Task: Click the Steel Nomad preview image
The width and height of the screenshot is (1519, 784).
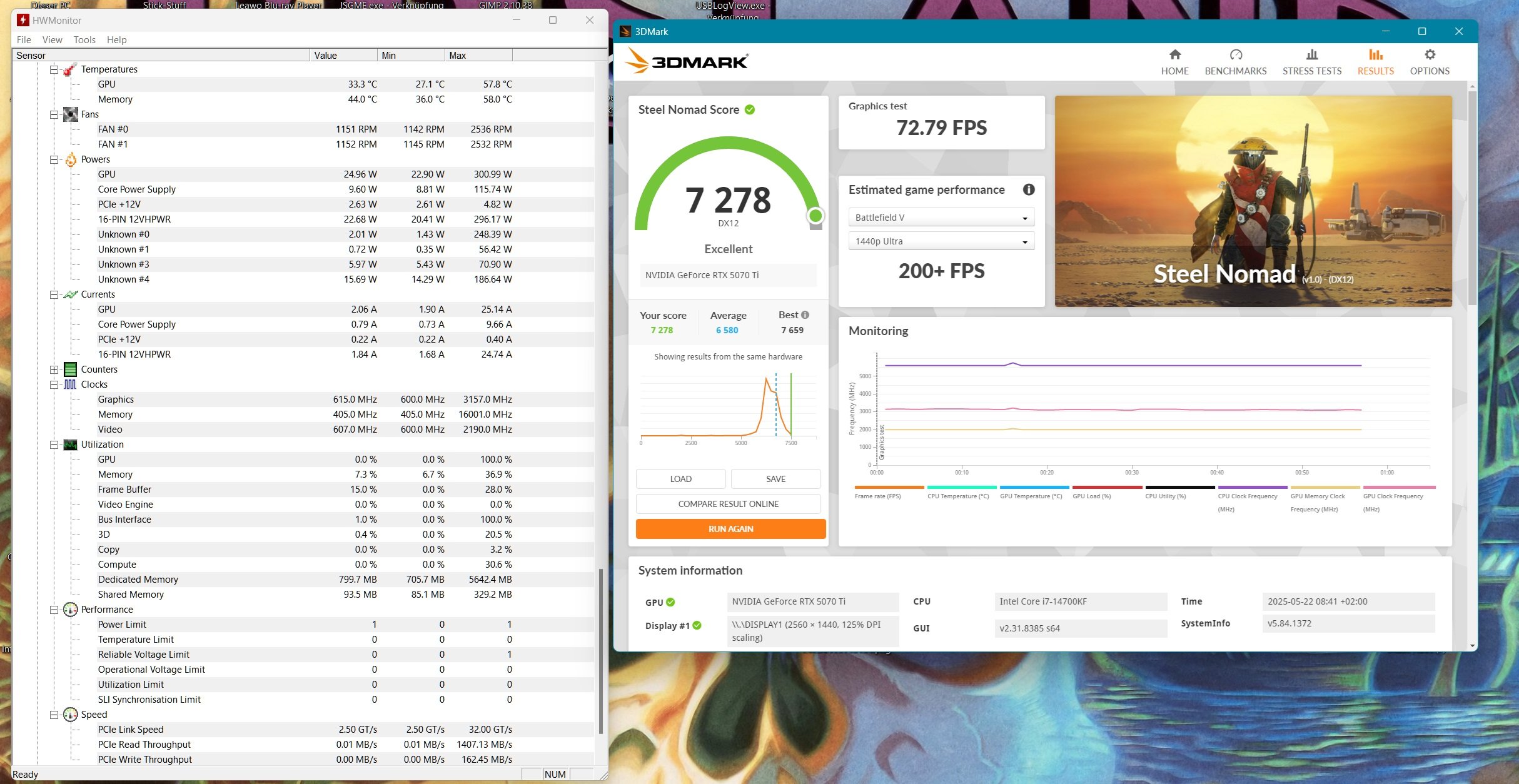Action: [x=1253, y=201]
